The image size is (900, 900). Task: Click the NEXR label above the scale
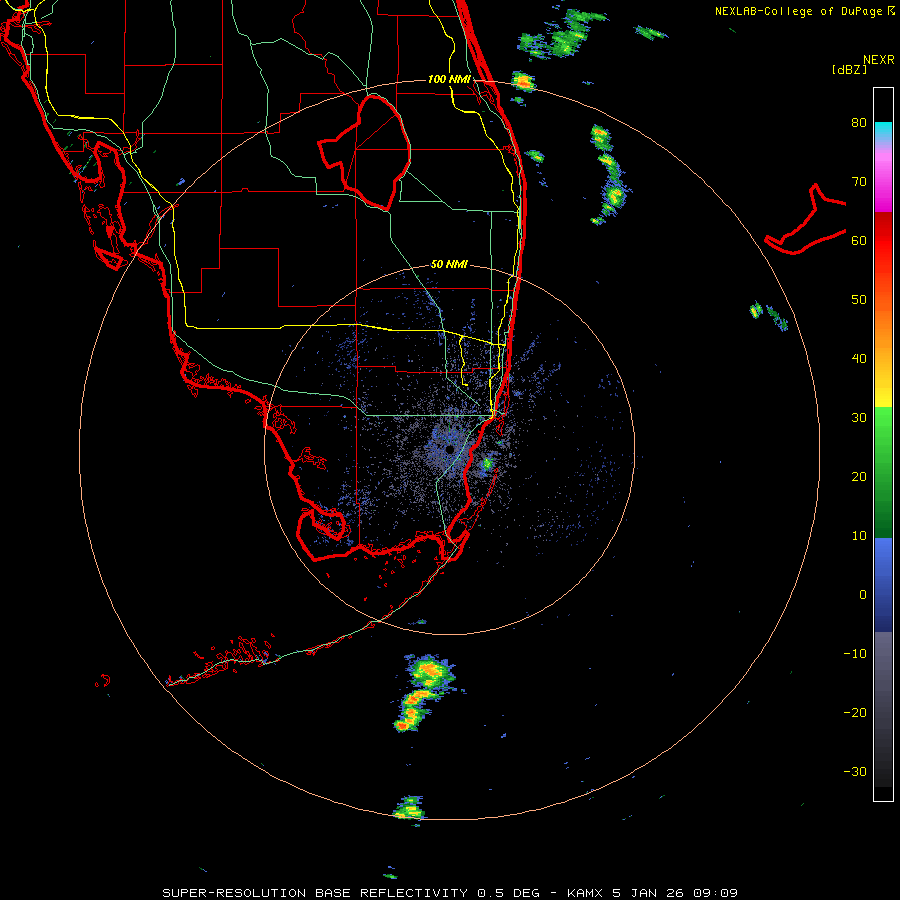coord(879,60)
